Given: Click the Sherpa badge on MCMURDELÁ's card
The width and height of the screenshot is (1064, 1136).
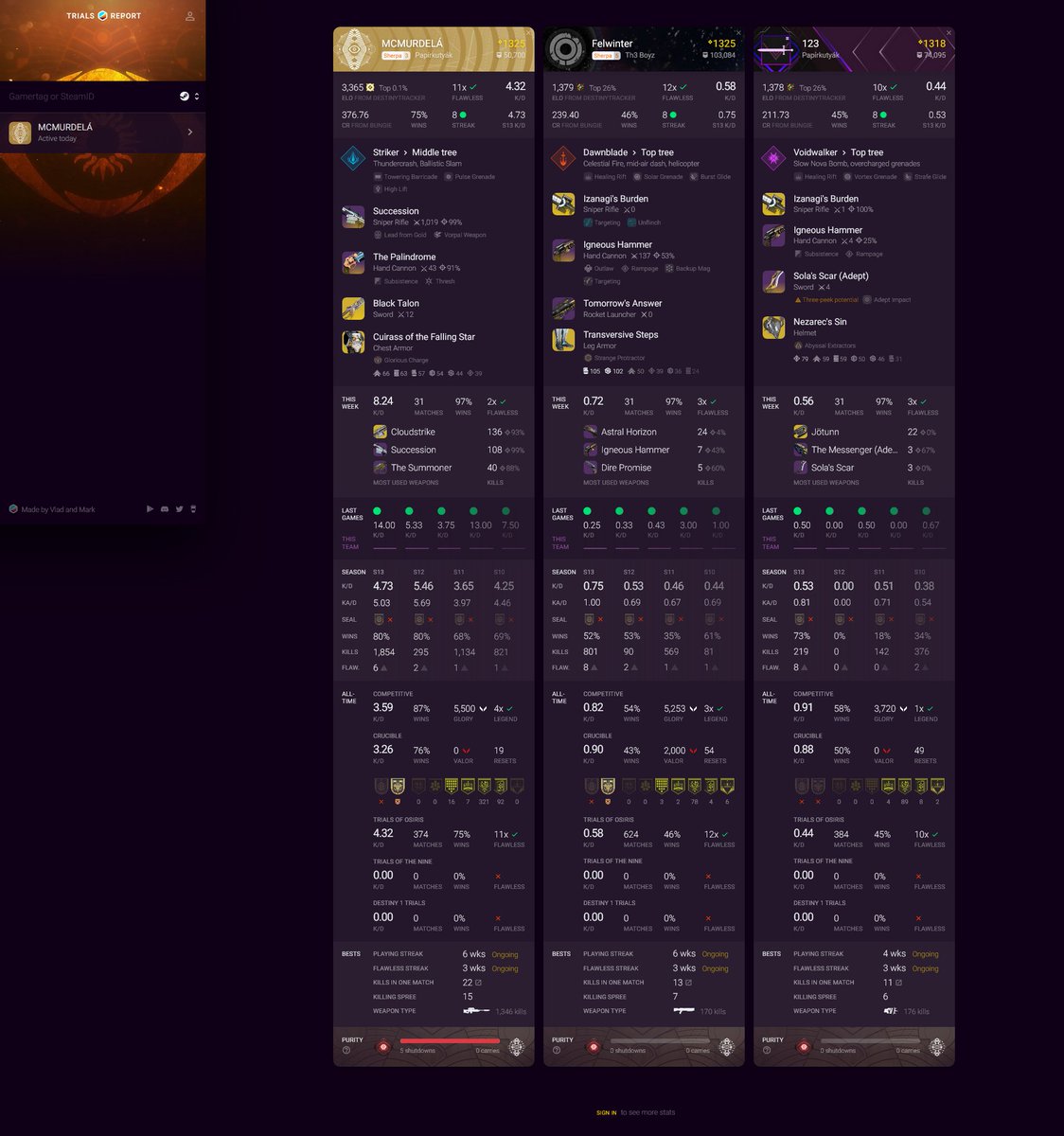Looking at the screenshot, I should [395, 56].
